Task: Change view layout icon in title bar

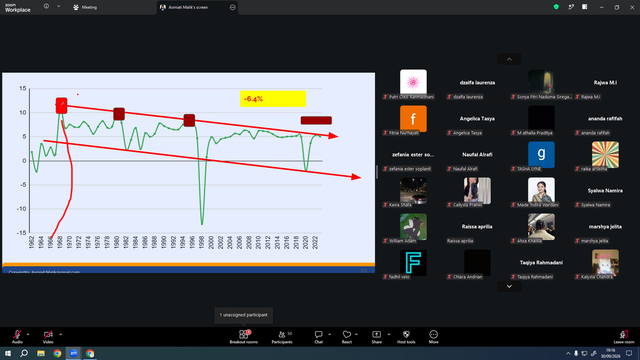Action: (x=585, y=7)
